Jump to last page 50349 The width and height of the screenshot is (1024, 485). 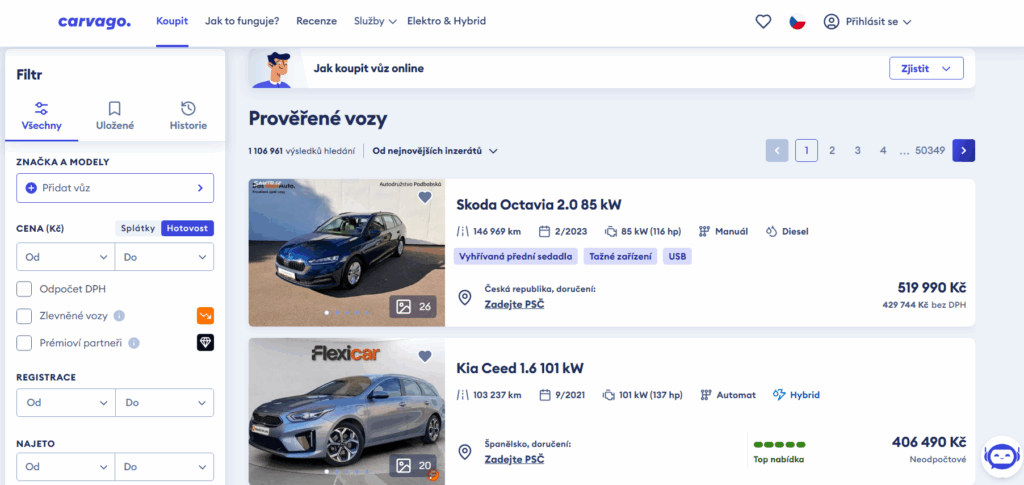tap(930, 151)
